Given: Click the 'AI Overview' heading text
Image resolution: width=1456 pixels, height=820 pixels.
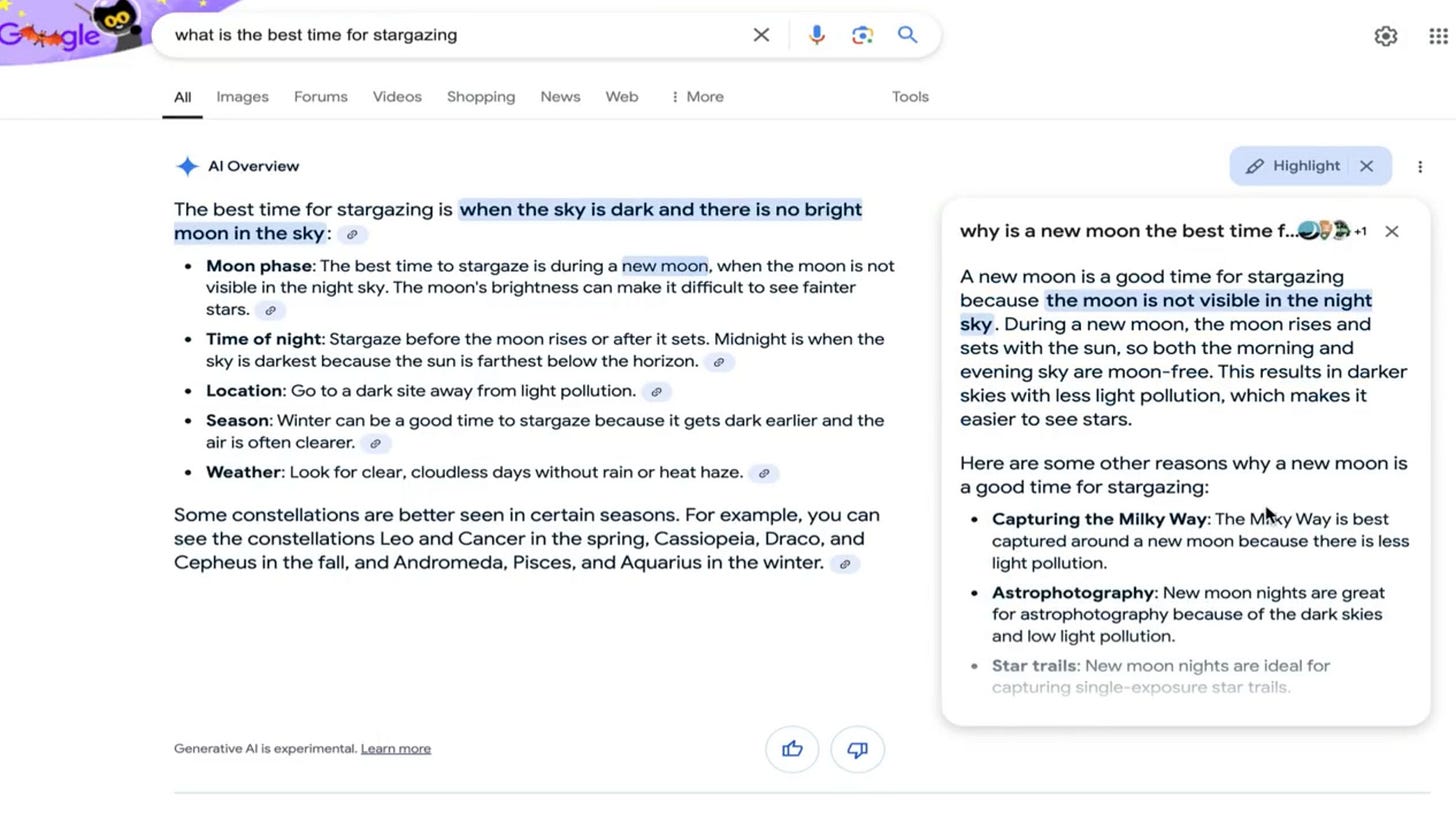Looking at the screenshot, I should 253,167.
